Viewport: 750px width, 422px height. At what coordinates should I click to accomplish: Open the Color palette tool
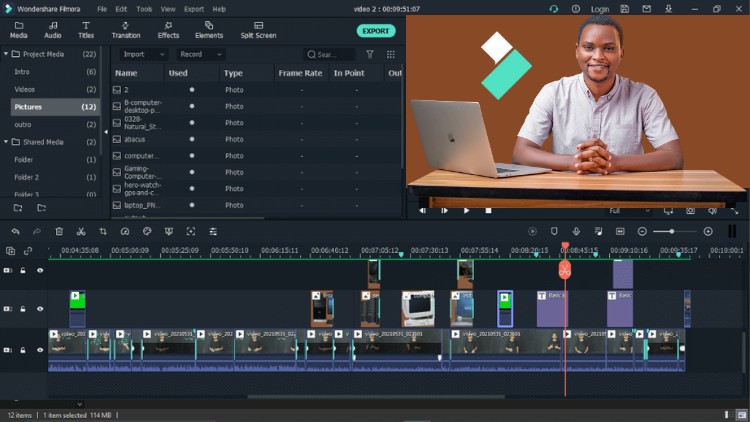(x=147, y=232)
